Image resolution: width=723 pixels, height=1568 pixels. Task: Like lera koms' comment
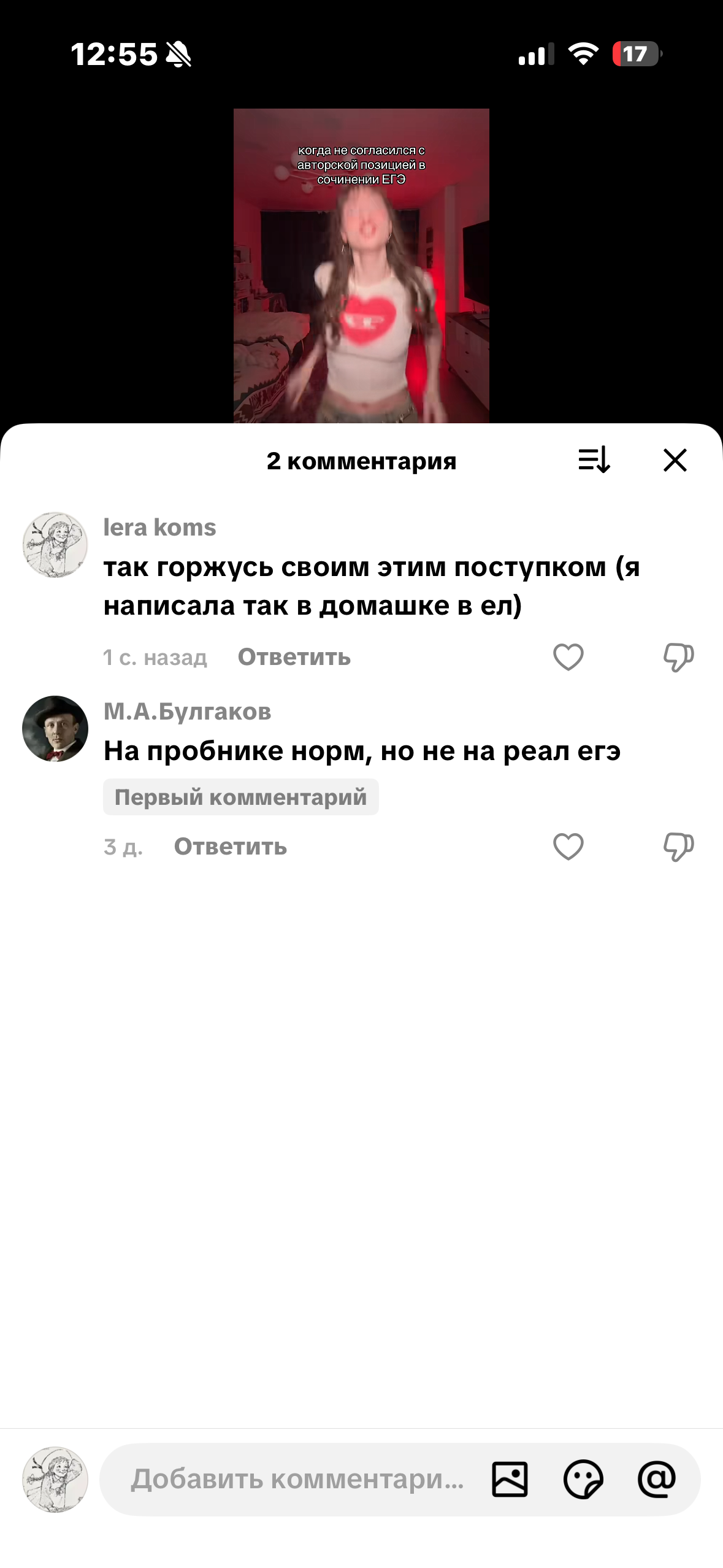click(568, 657)
